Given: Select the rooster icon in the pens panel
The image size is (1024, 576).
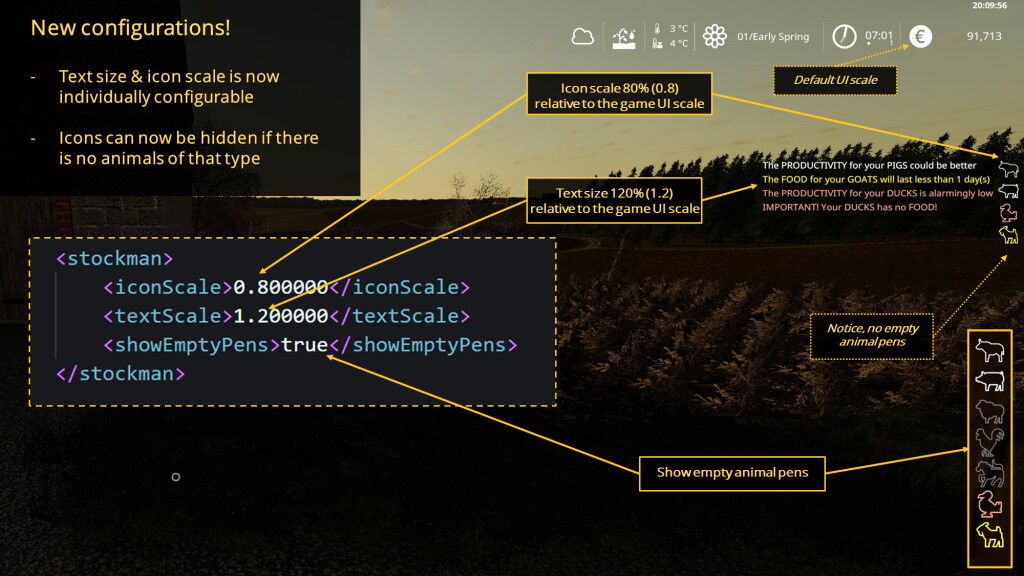Looking at the screenshot, I should pyautogui.click(x=990, y=441).
